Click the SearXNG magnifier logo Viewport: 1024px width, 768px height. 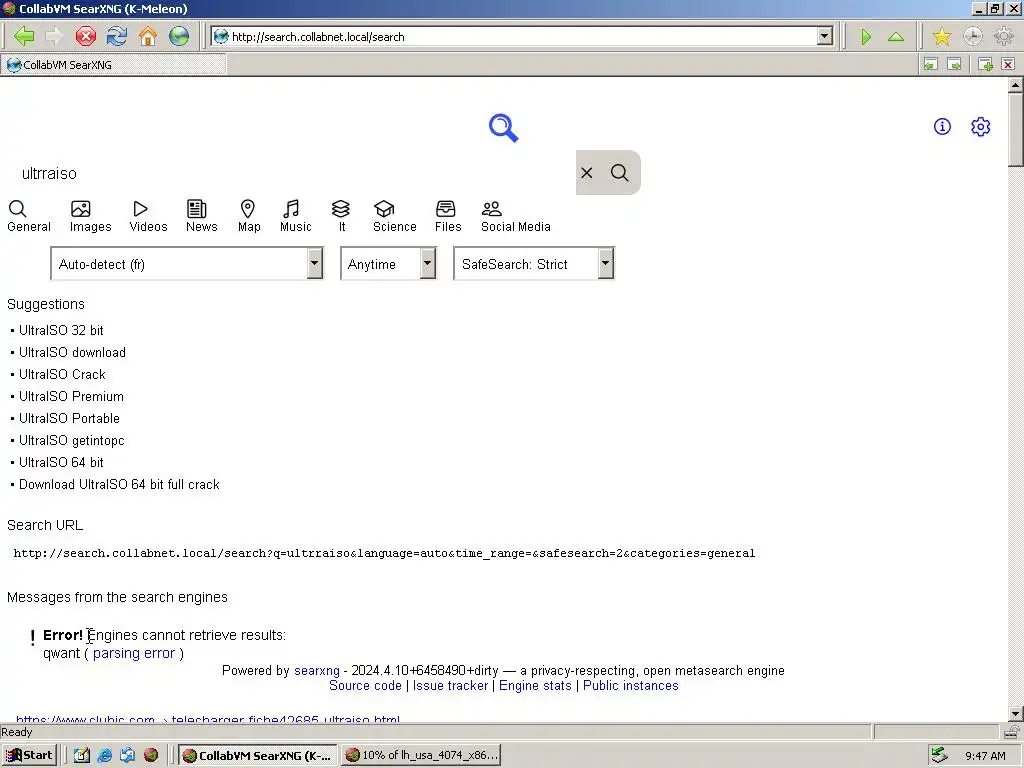click(x=504, y=128)
